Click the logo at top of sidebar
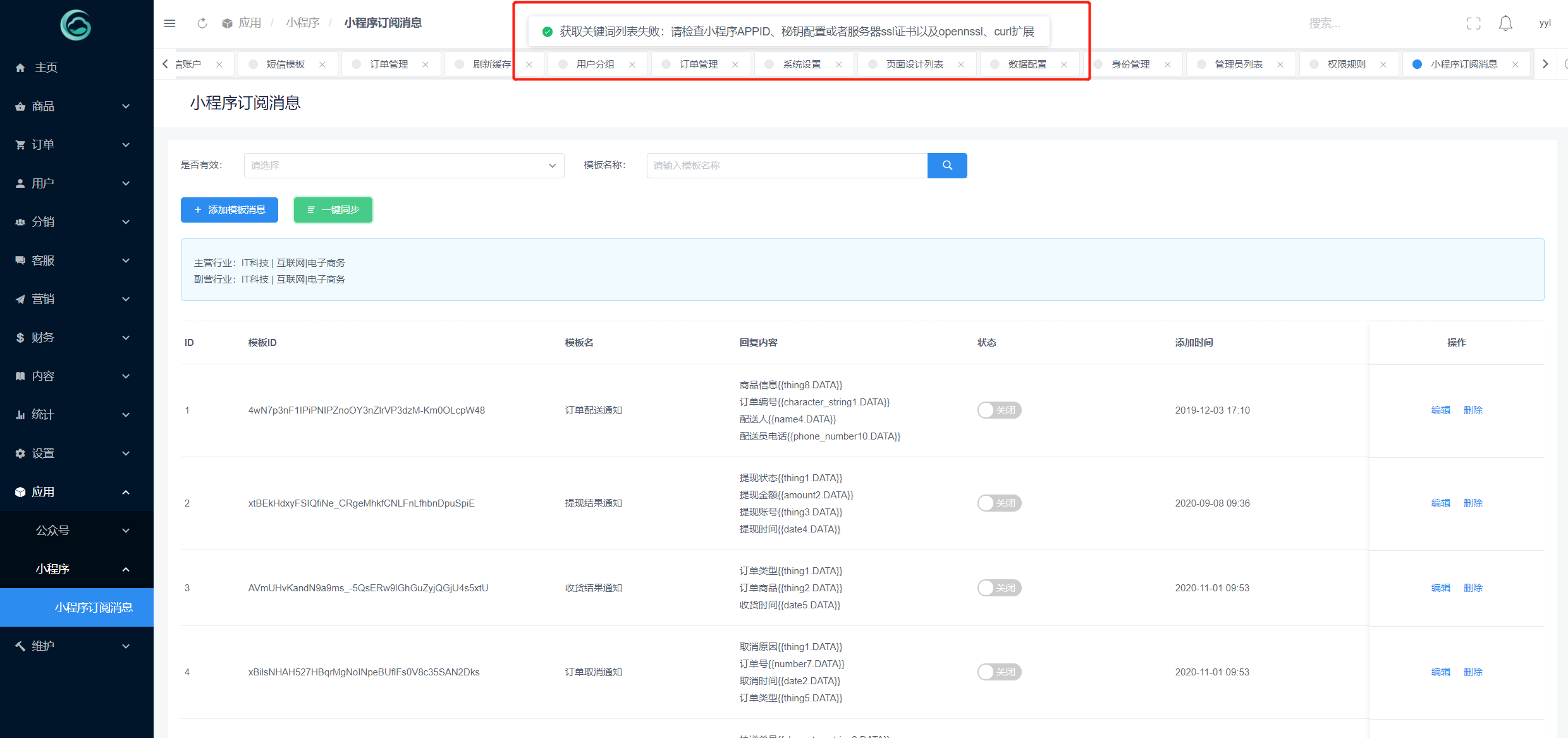 [x=76, y=25]
